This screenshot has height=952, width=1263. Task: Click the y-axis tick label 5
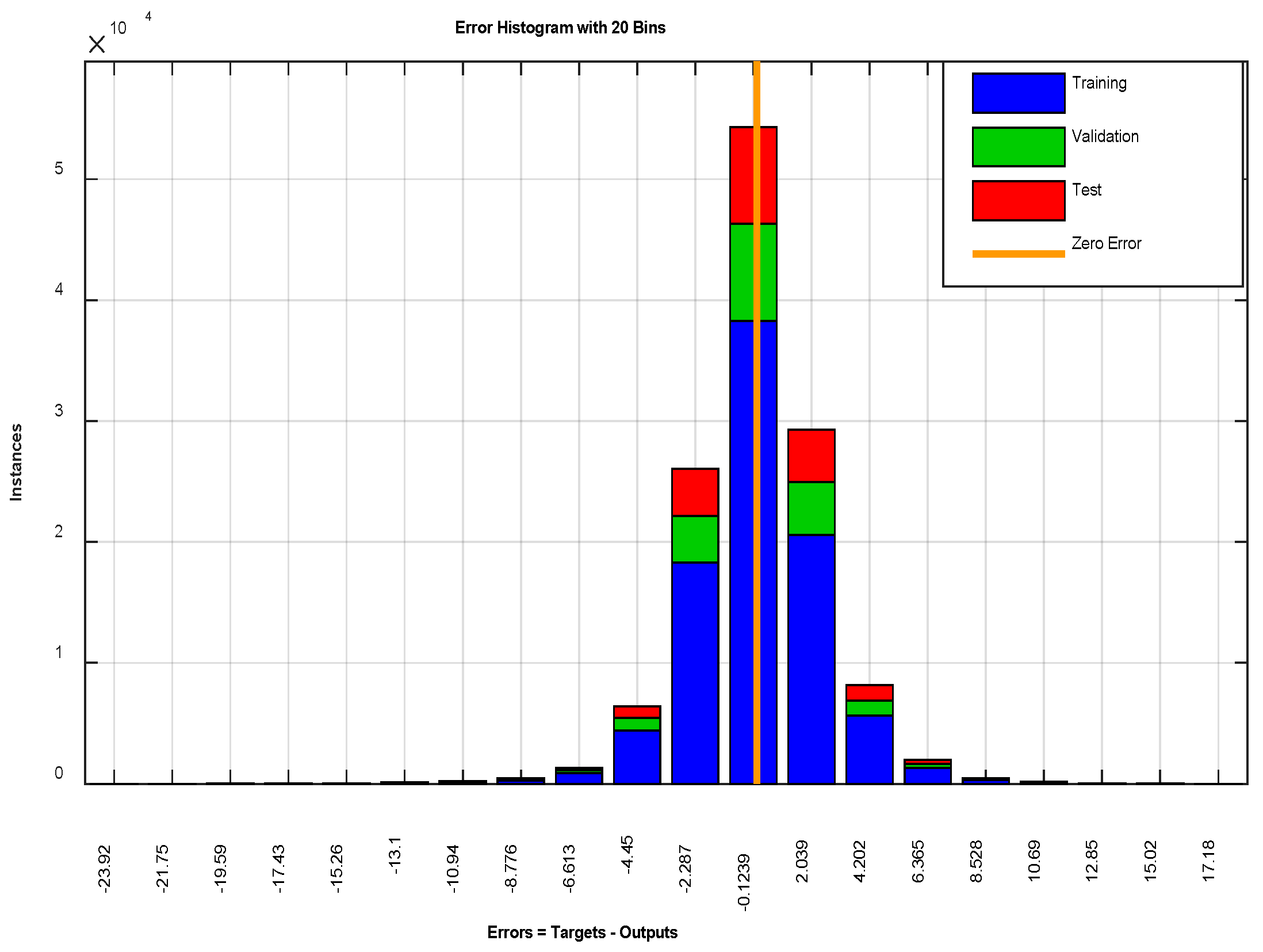tap(59, 169)
